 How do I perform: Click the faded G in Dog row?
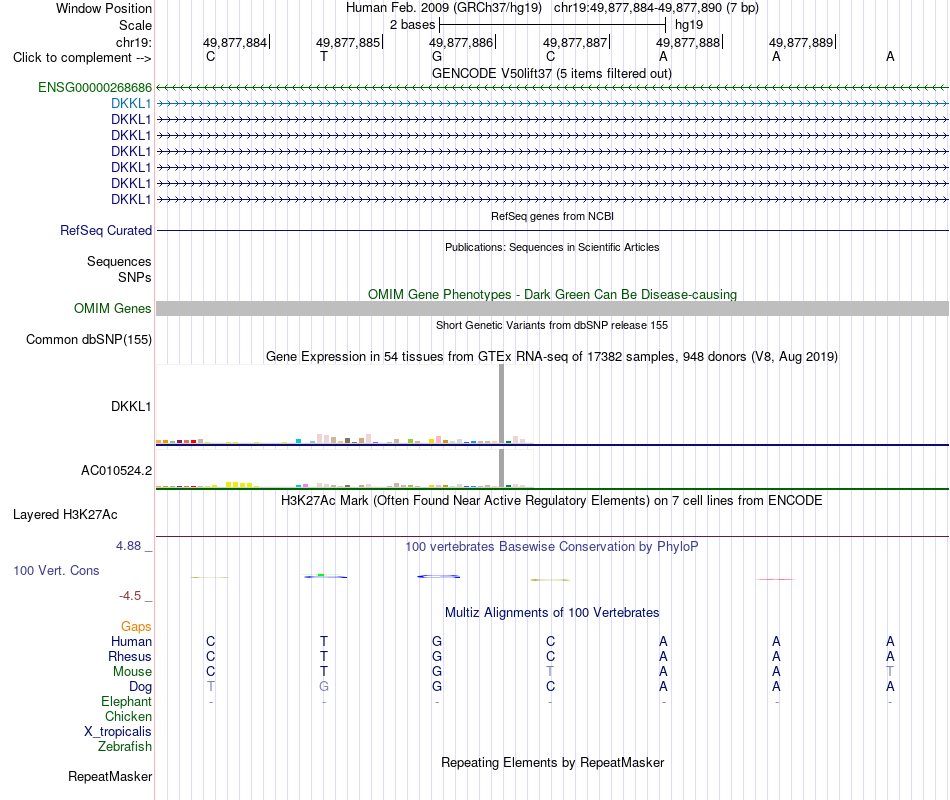click(324, 687)
